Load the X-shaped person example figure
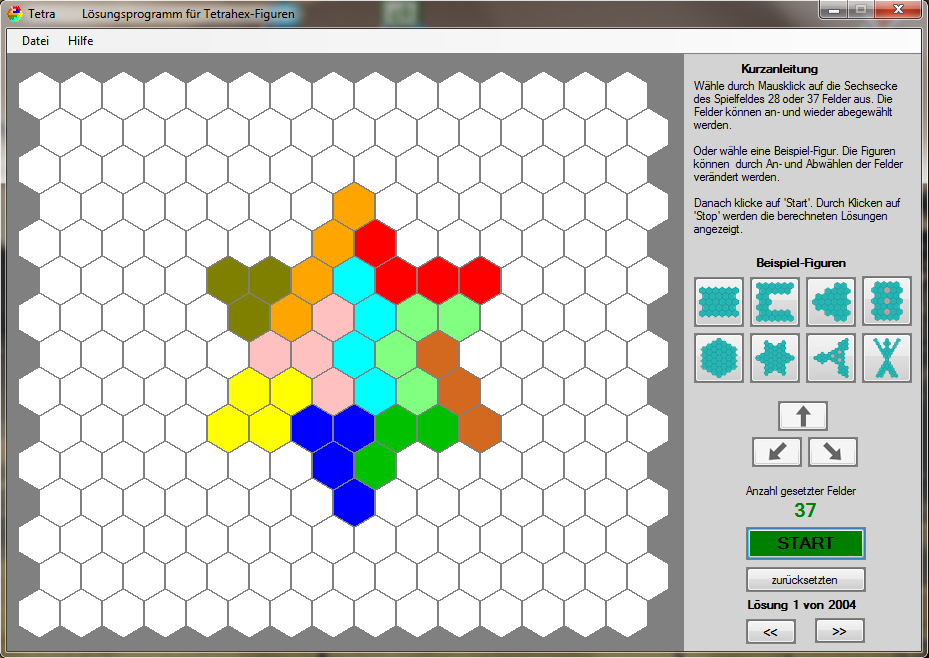The image size is (929, 658). coord(887,358)
